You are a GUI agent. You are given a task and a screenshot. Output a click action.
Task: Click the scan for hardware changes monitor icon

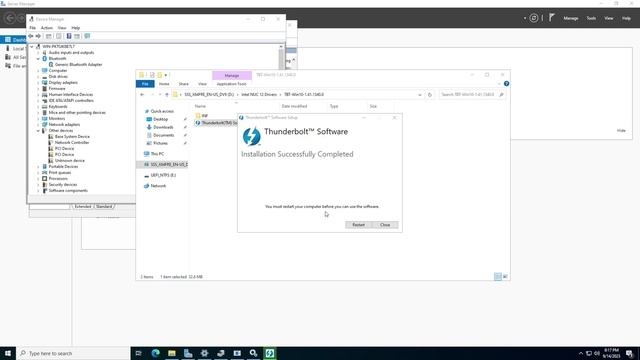click(87, 36)
